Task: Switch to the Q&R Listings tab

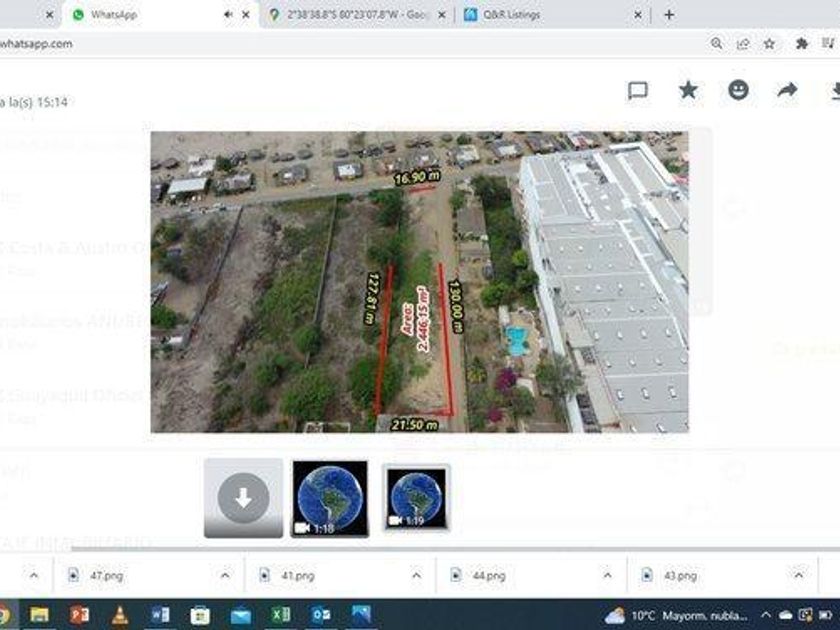Action: (x=545, y=15)
